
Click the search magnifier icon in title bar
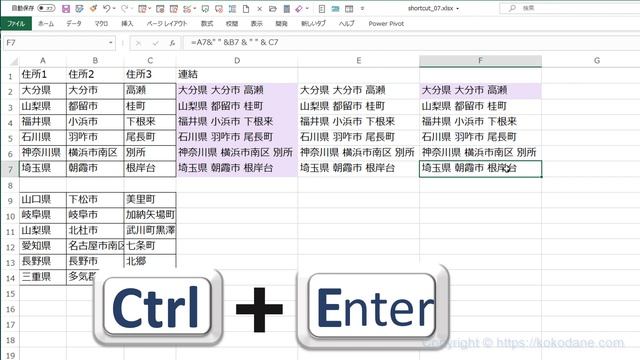pos(512,8)
